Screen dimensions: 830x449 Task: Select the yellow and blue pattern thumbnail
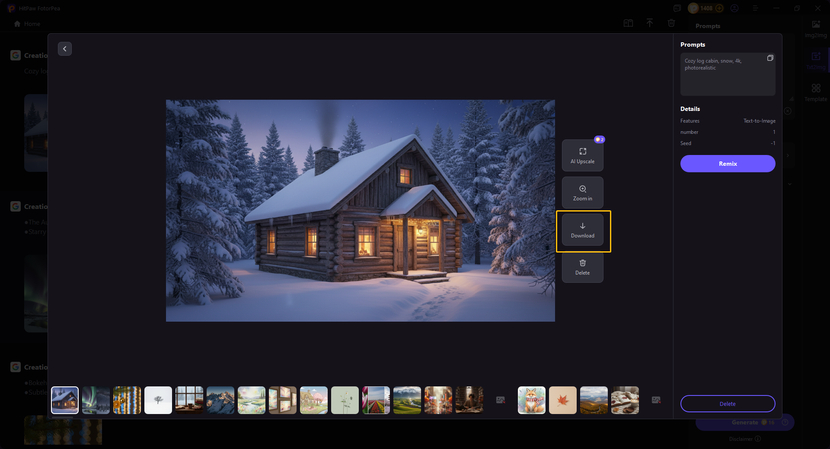[x=127, y=400]
